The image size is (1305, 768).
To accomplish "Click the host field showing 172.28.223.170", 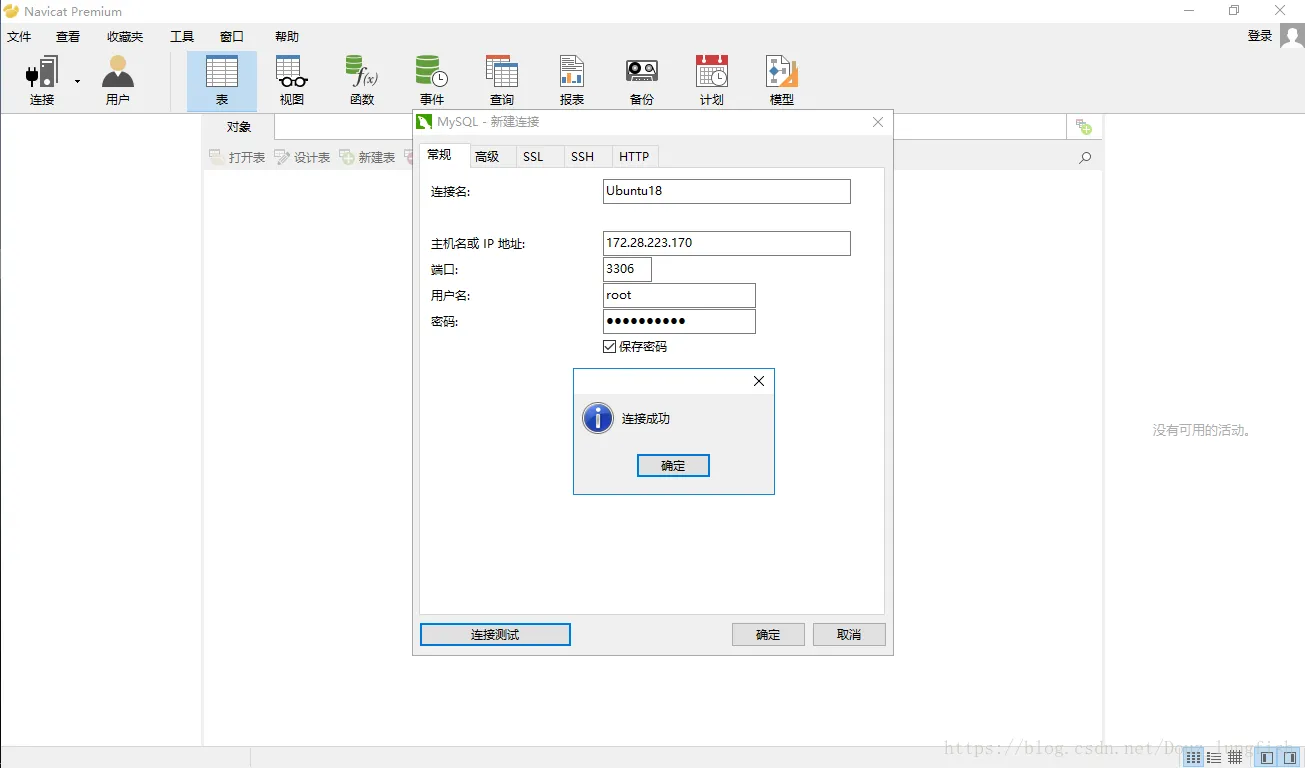I will click(727, 243).
